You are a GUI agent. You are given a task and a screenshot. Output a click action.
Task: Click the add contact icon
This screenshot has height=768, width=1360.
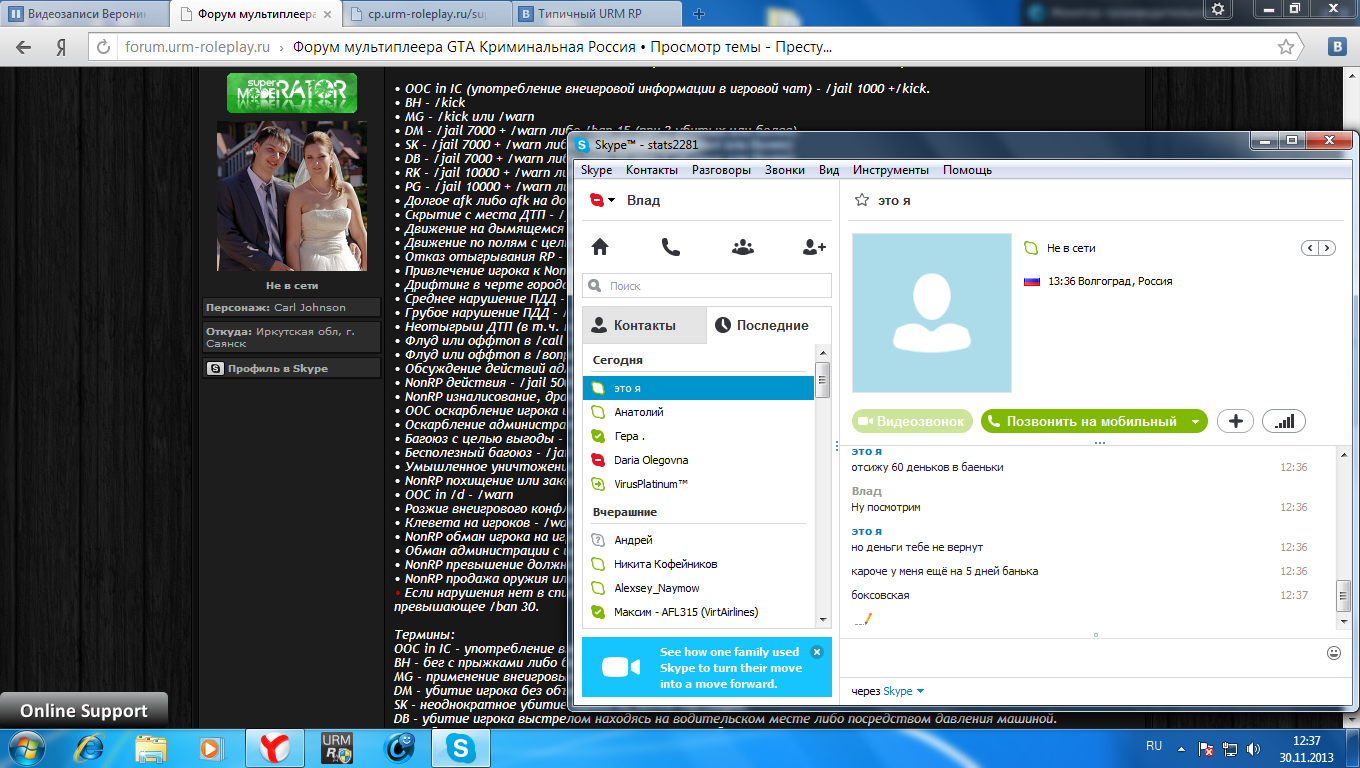click(814, 247)
